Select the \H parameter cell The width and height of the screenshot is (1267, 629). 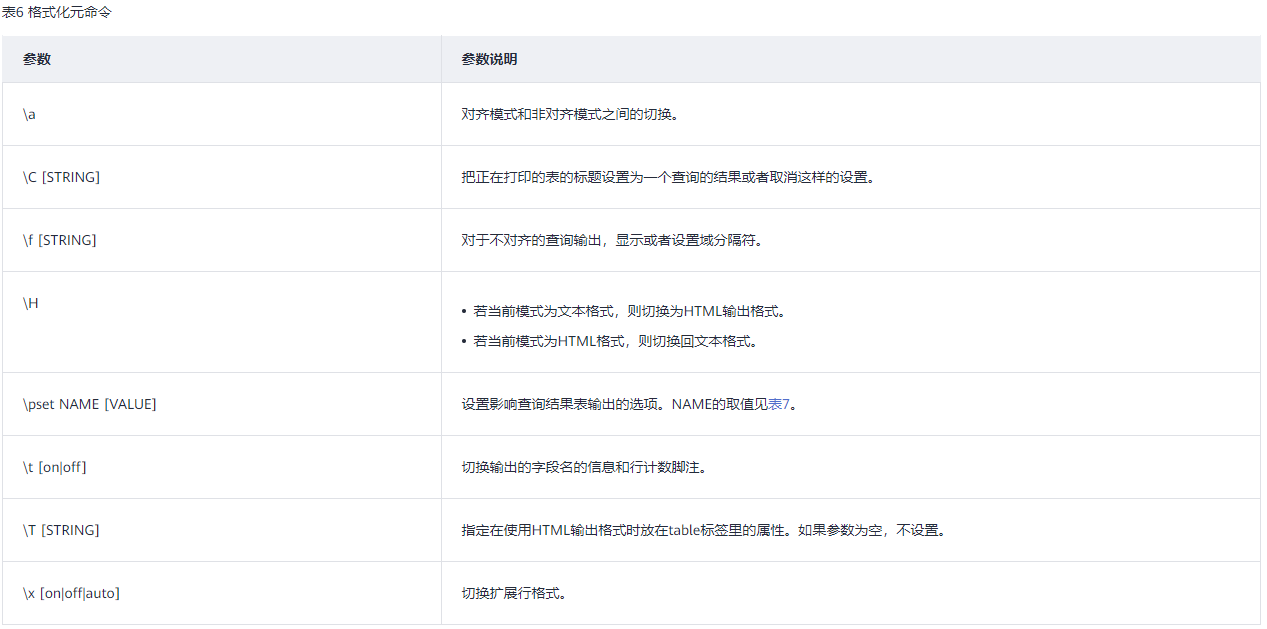(x=222, y=322)
